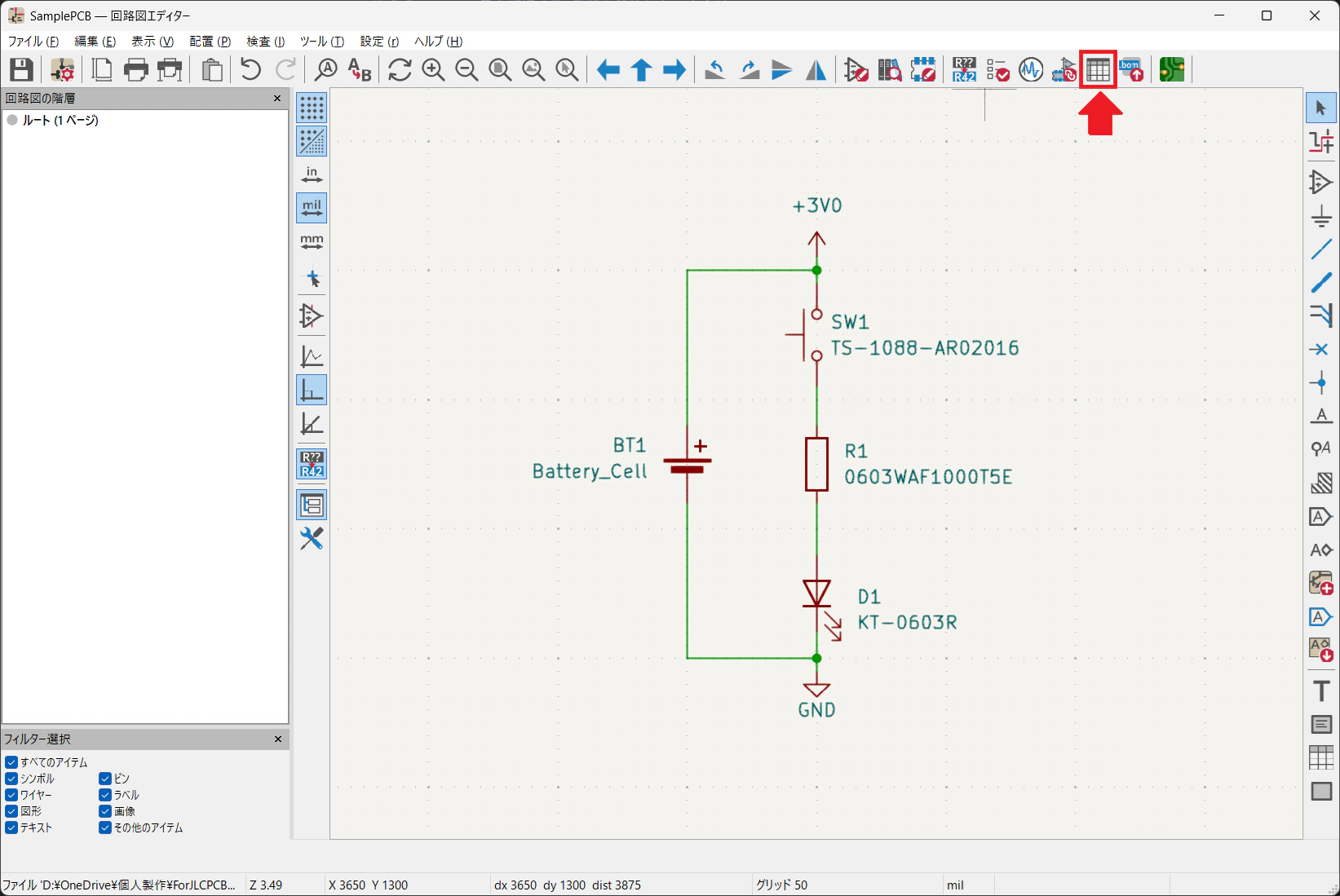Viewport: 1340px width, 896px height.
Task: Open page settings sheet icon
Action: (x=102, y=70)
